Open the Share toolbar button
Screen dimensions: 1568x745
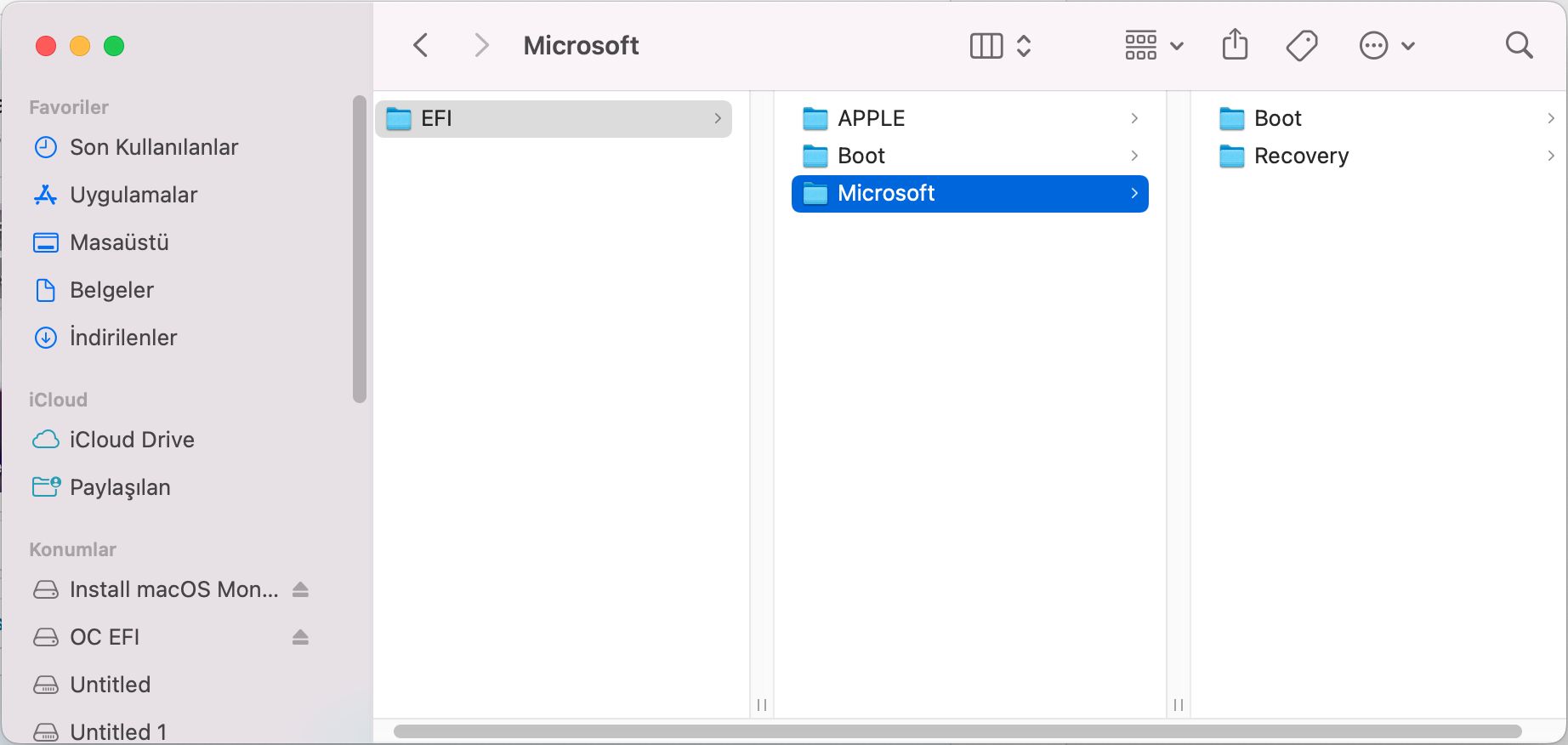[x=1235, y=45]
